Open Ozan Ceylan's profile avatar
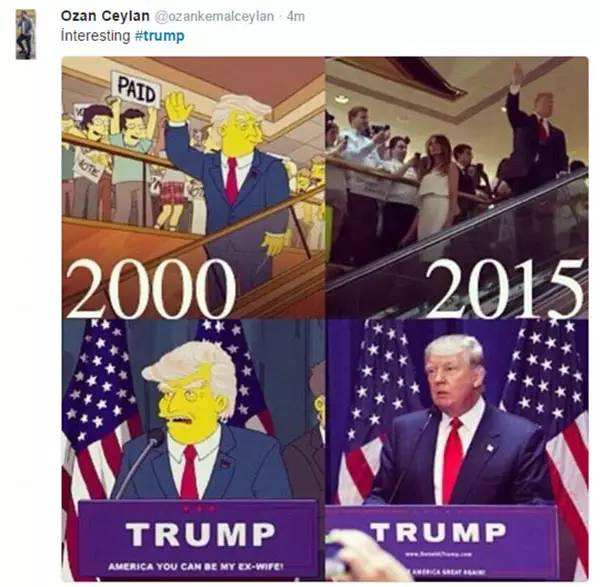The height and width of the screenshot is (587, 600). click(26, 34)
